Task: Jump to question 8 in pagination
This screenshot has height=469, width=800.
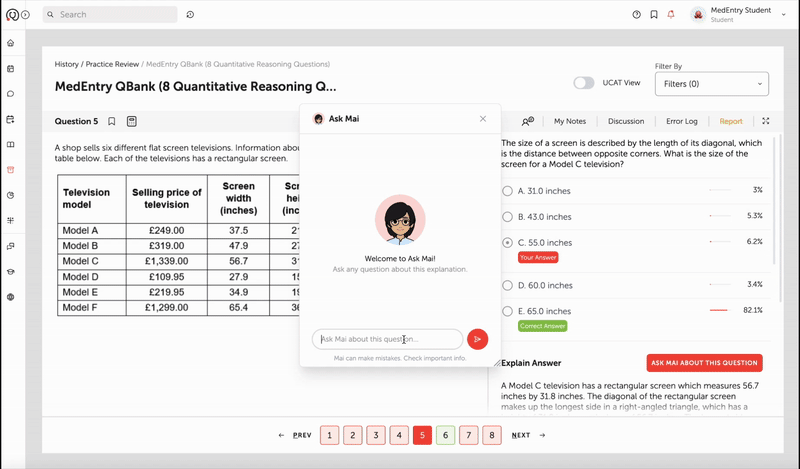Action: 492,435
